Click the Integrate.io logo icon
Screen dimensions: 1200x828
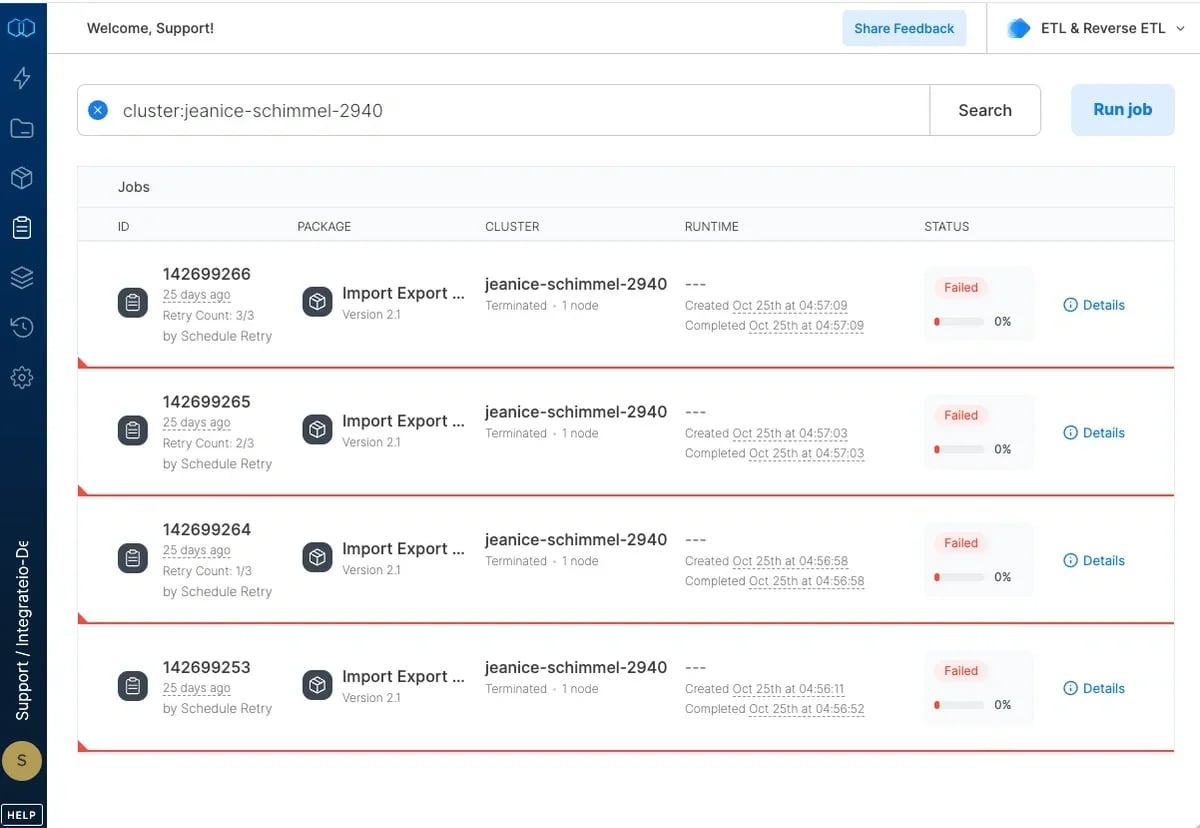click(22, 28)
